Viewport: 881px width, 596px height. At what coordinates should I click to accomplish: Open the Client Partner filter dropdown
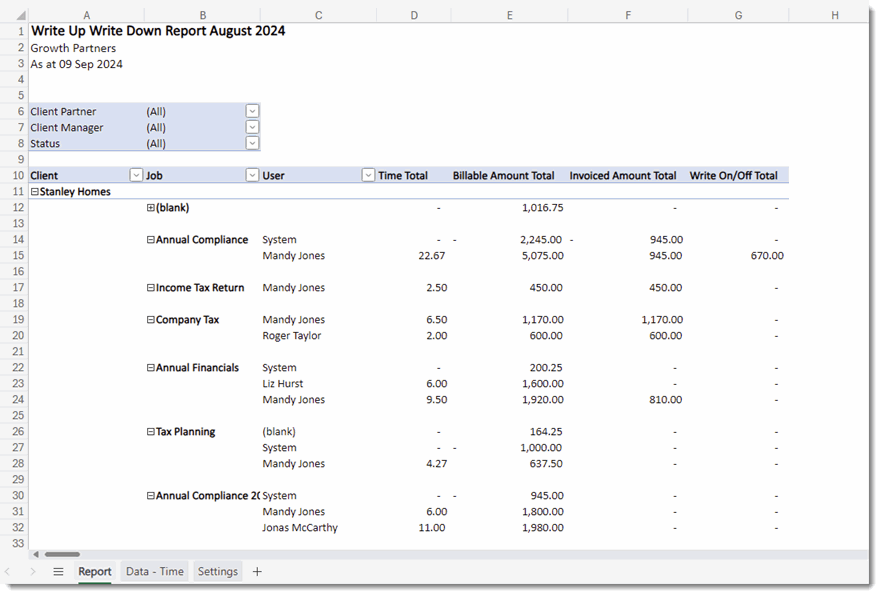252,111
